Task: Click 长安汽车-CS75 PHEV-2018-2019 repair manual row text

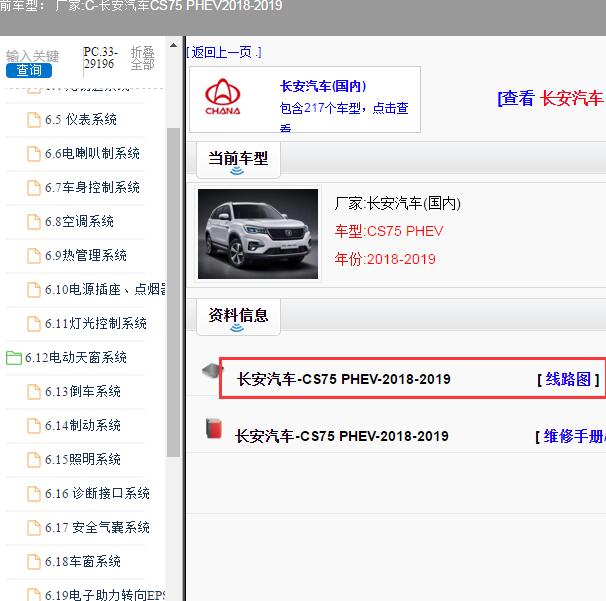Action: click(342, 436)
